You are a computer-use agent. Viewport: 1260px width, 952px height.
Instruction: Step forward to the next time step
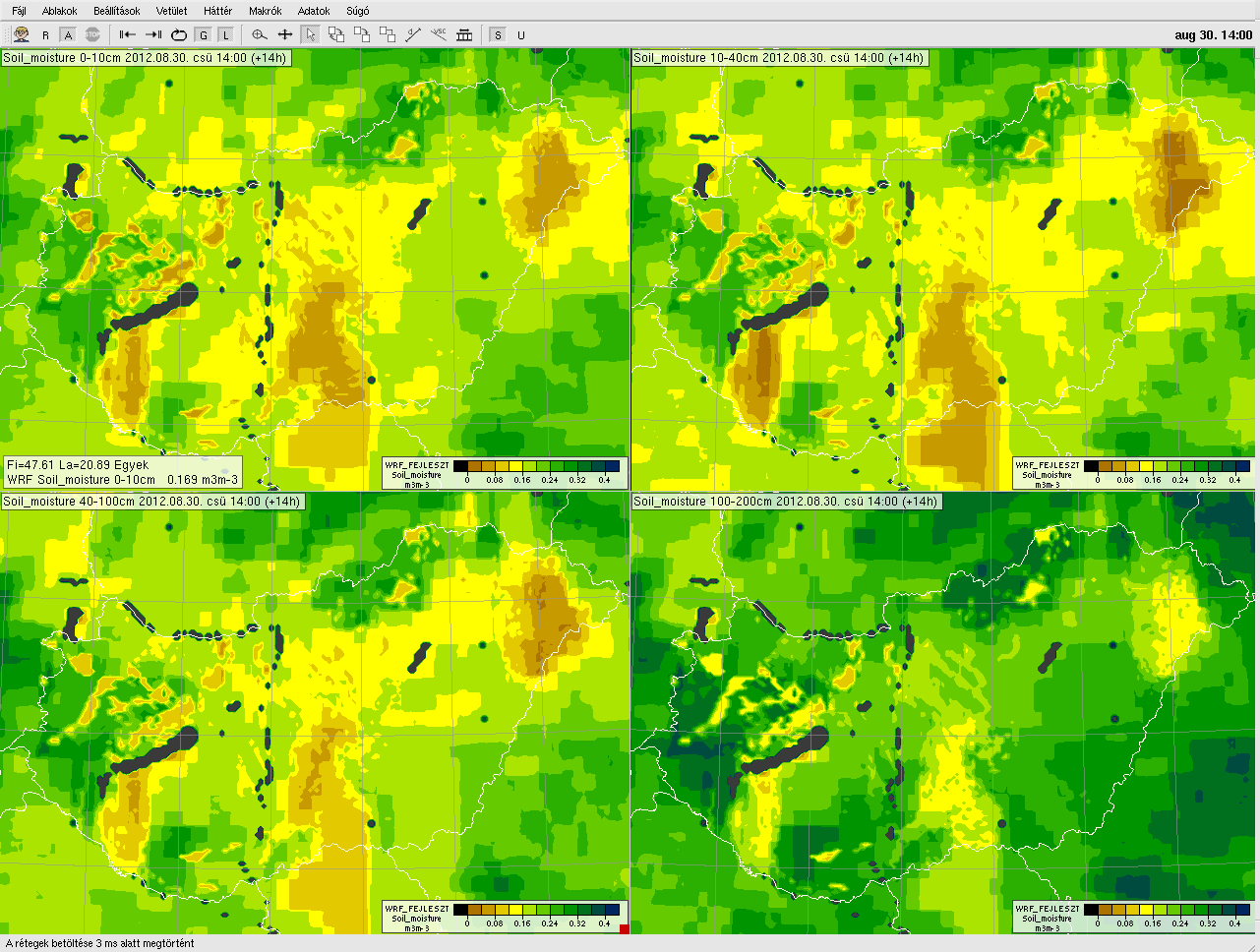tap(153, 34)
